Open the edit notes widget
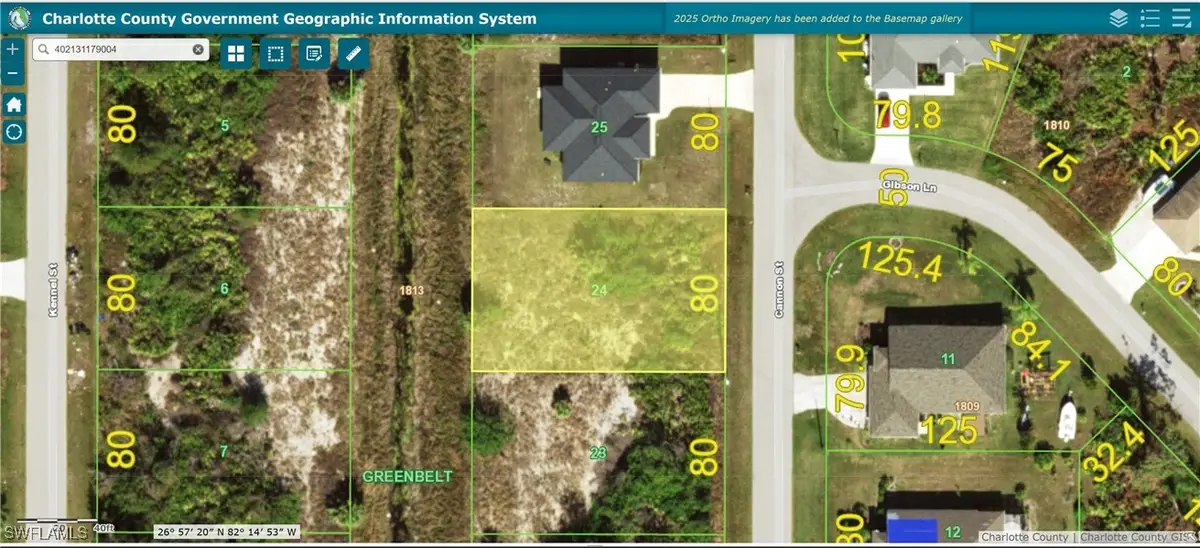 tap(313, 54)
